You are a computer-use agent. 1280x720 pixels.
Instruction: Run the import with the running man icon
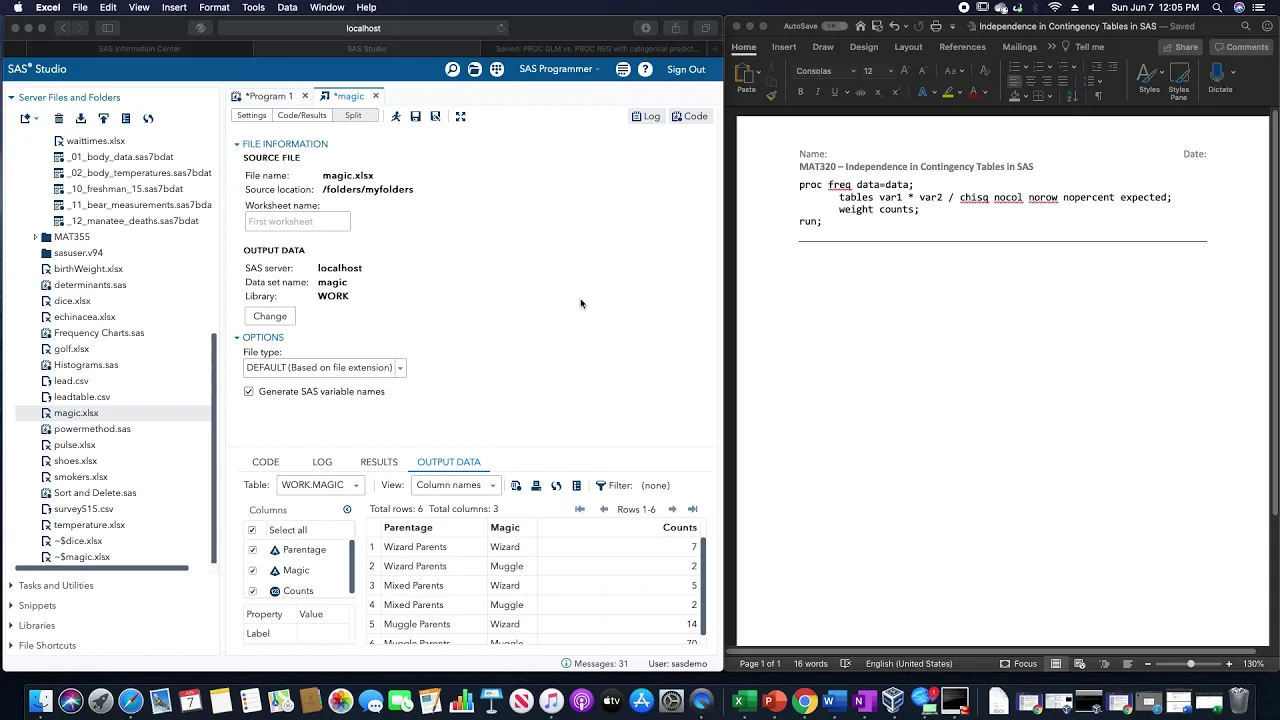coord(396,116)
